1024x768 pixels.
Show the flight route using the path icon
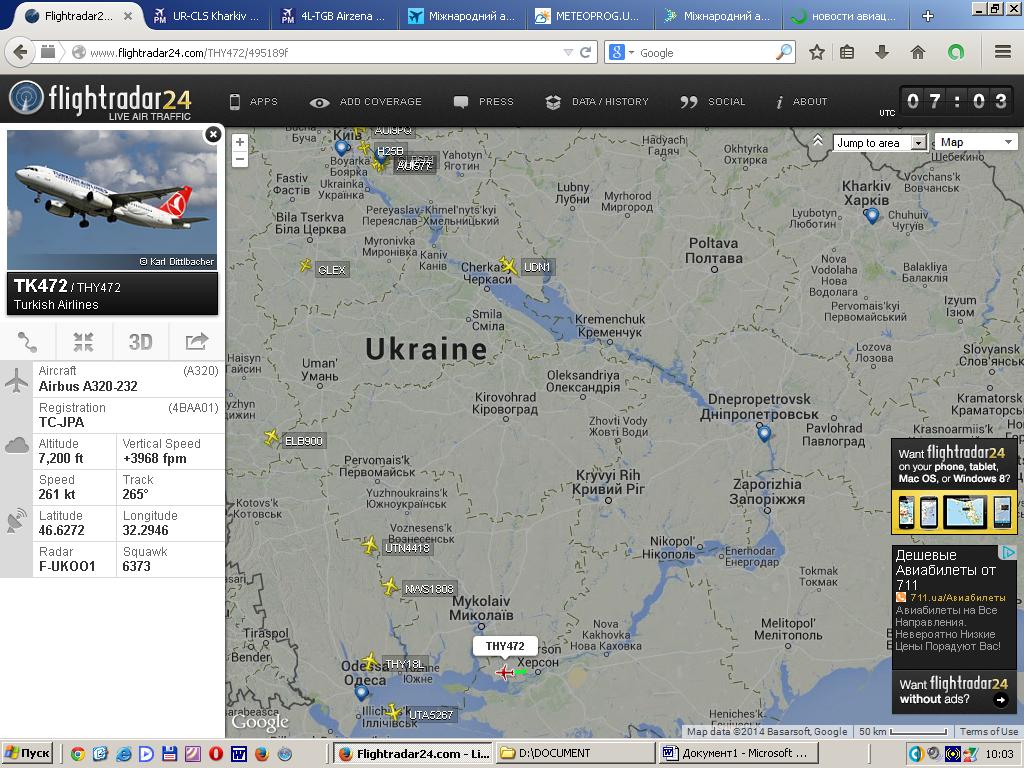pyautogui.click(x=28, y=342)
